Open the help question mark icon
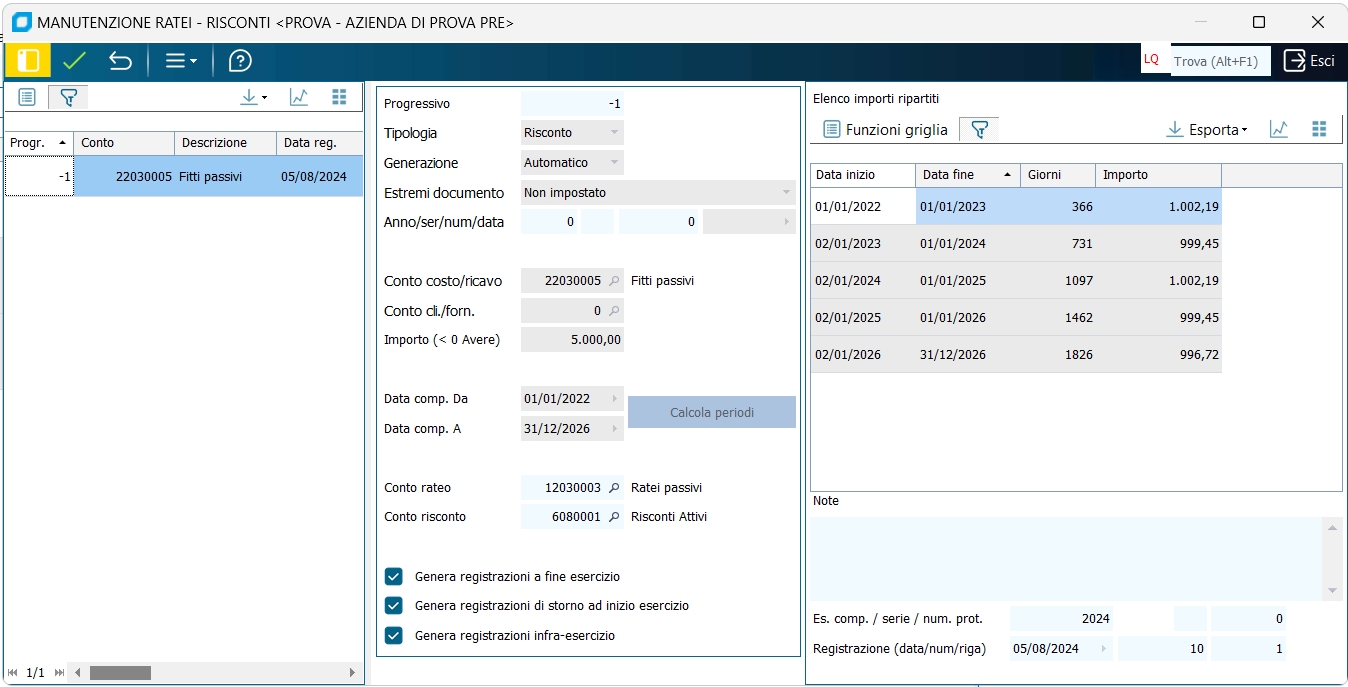Screen dimensions: 1348x687 pyautogui.click(x=240, y=61)
